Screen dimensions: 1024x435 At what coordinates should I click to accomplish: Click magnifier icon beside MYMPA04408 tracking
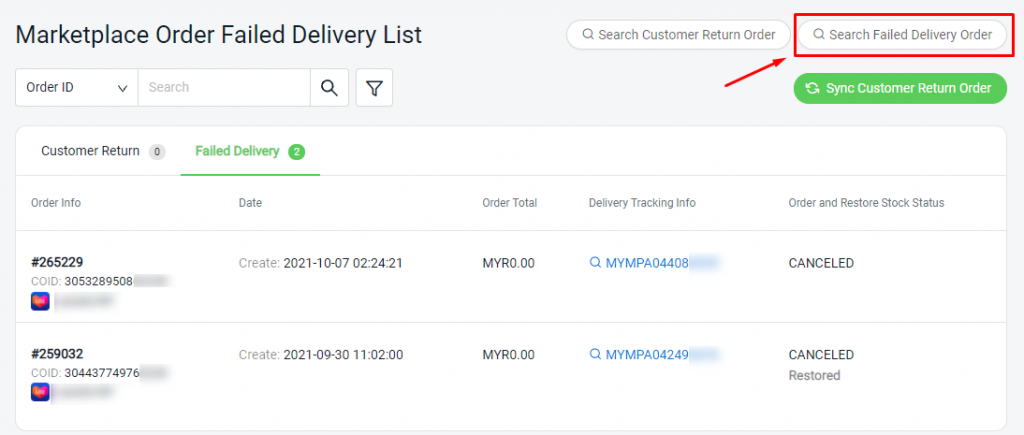click(595, 263)
